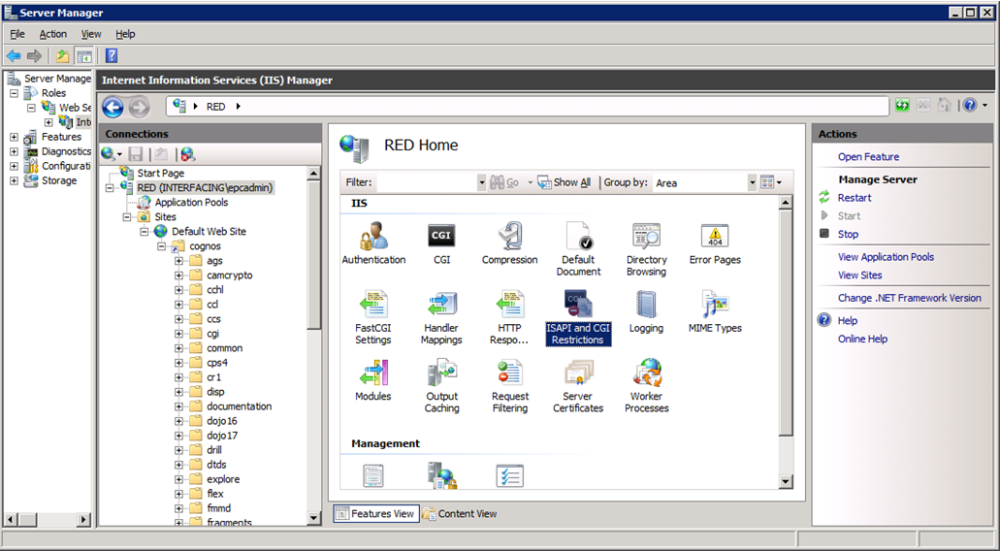
Task: Click View Sites link
Action: point(860,276)
